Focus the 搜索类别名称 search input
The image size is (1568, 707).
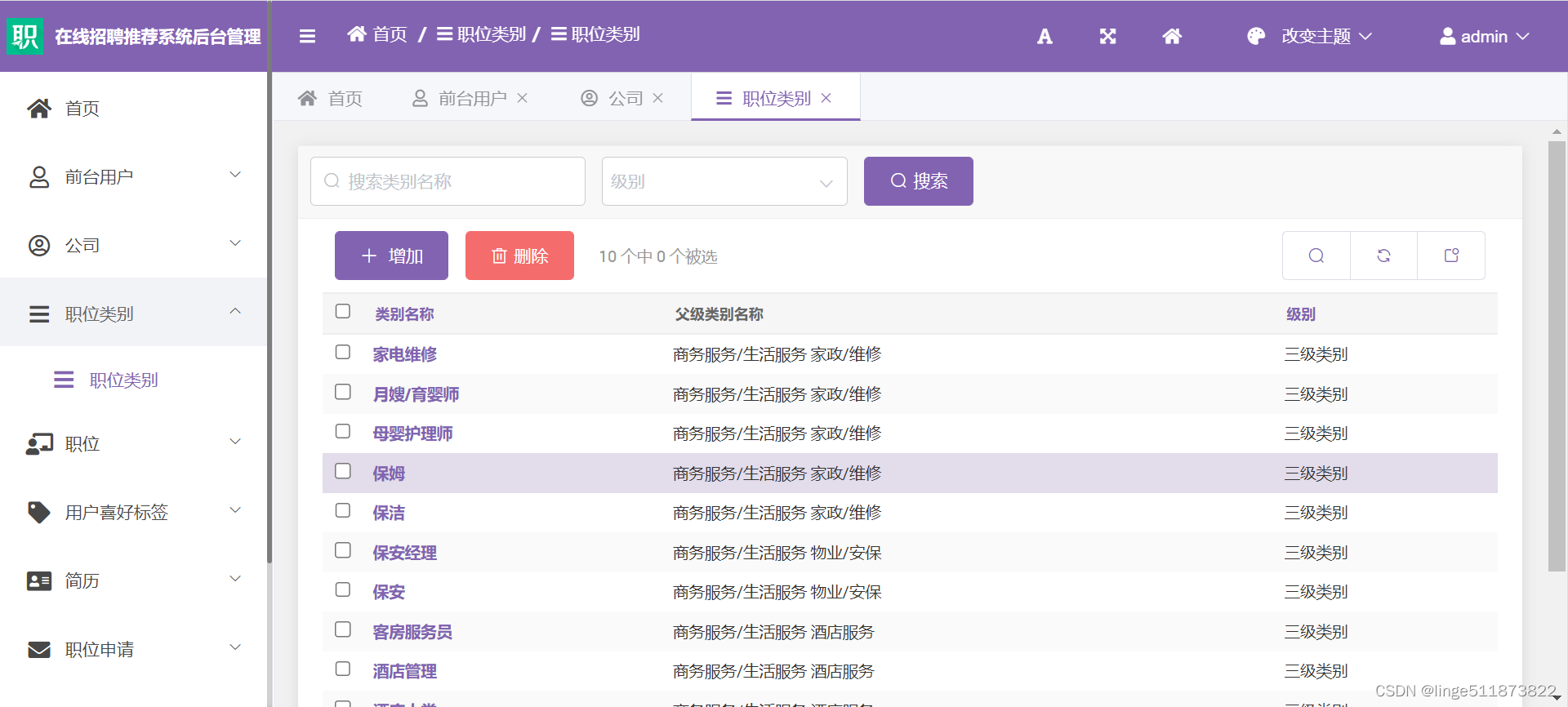[448, 181]
